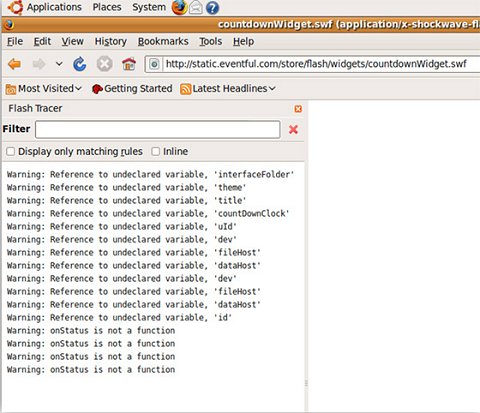Select the 'theme' warning line
The width and height of the screenshot is (480, 413).
(126, 187)
